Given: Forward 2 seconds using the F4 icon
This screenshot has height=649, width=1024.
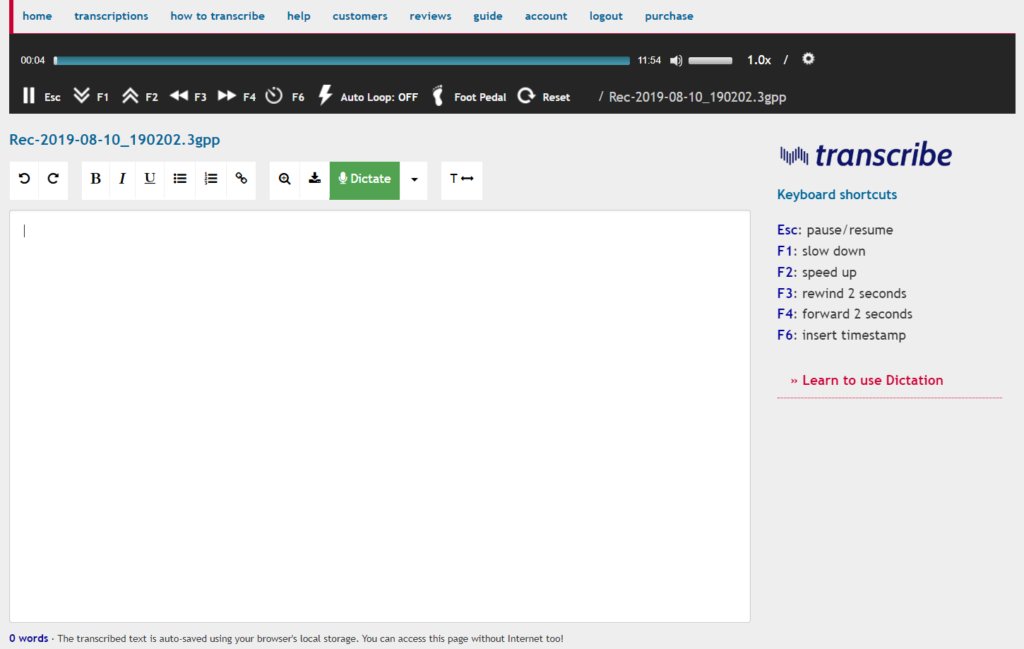Looking at the screenshot, I should click(227, 96).
